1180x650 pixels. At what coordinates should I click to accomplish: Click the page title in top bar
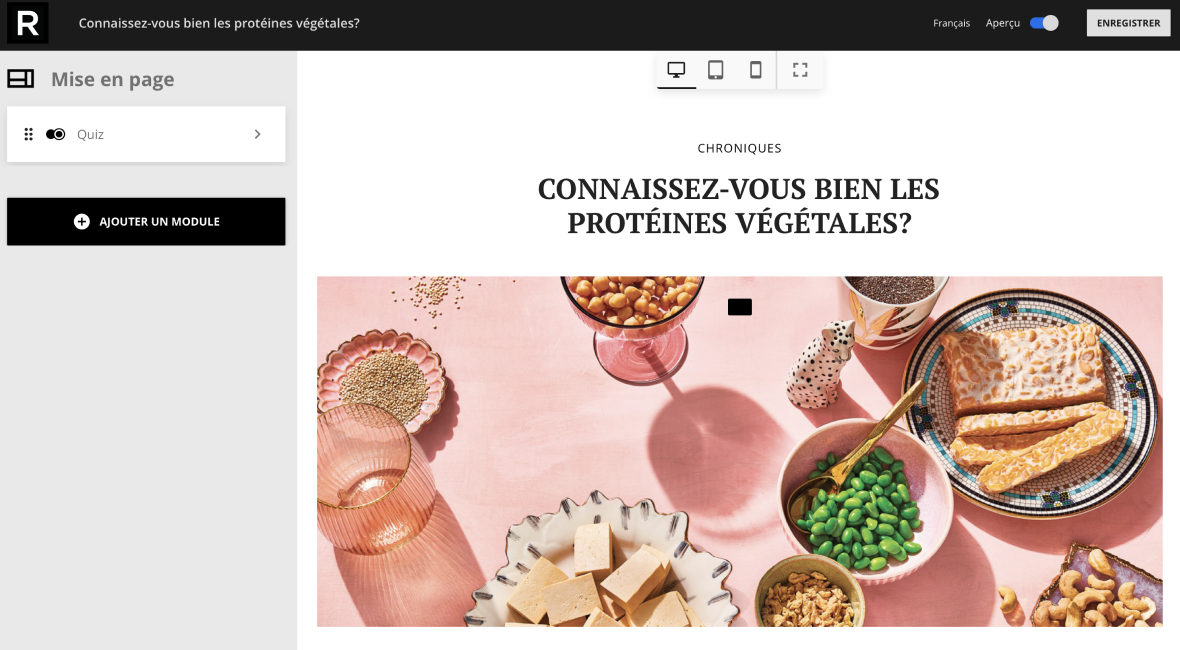tap(219, 23)
